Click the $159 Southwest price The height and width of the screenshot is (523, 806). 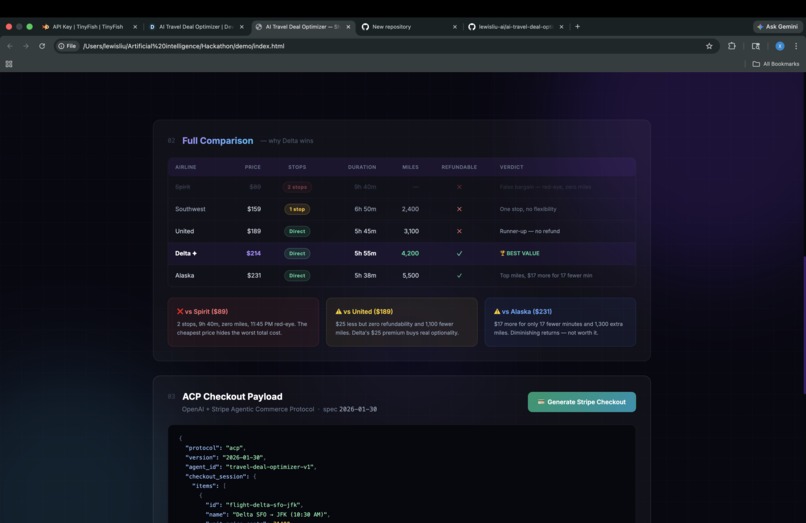(254, 209)
